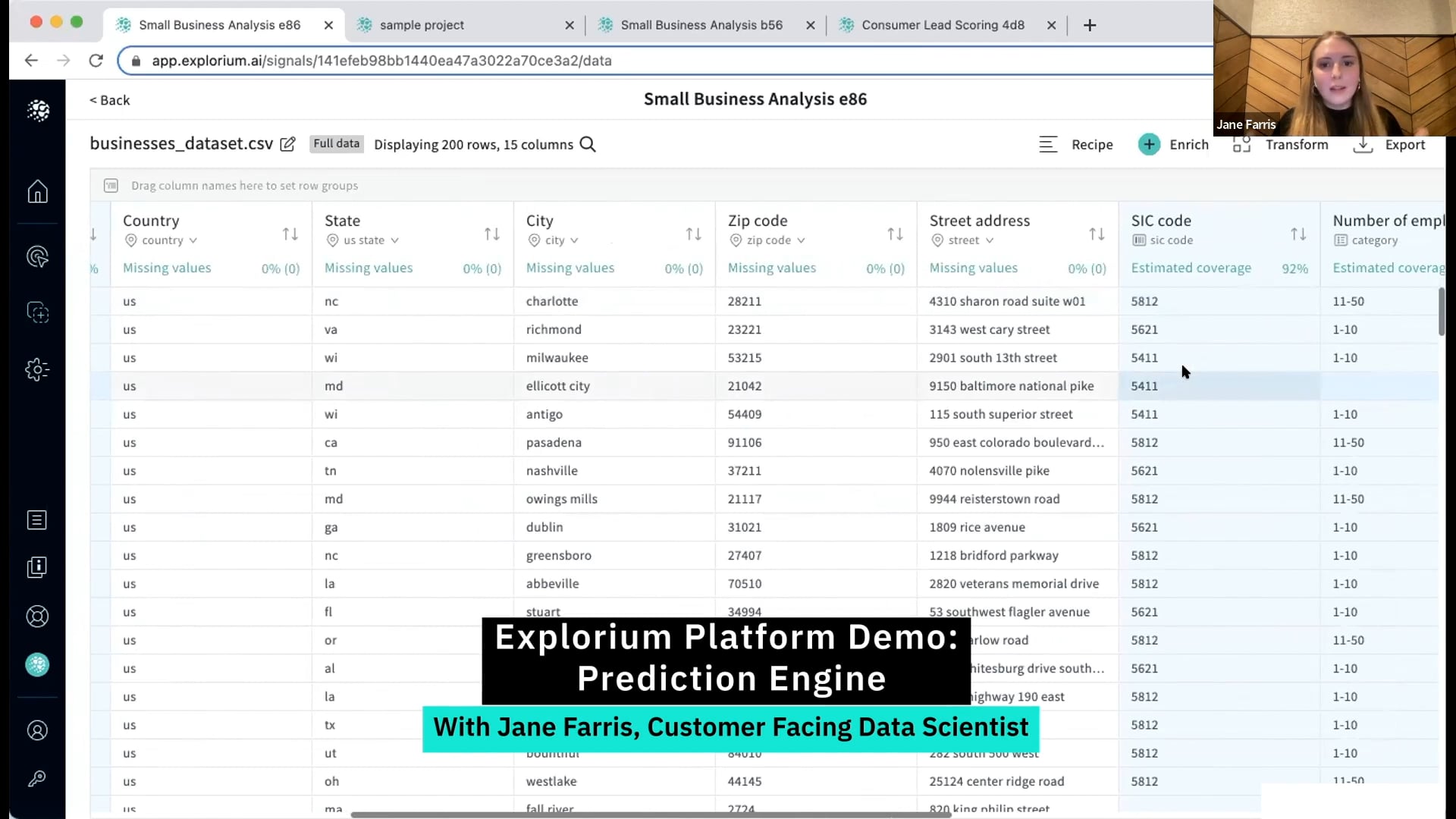
Task: Open the Recipe panel
Action: [1076, 144]
